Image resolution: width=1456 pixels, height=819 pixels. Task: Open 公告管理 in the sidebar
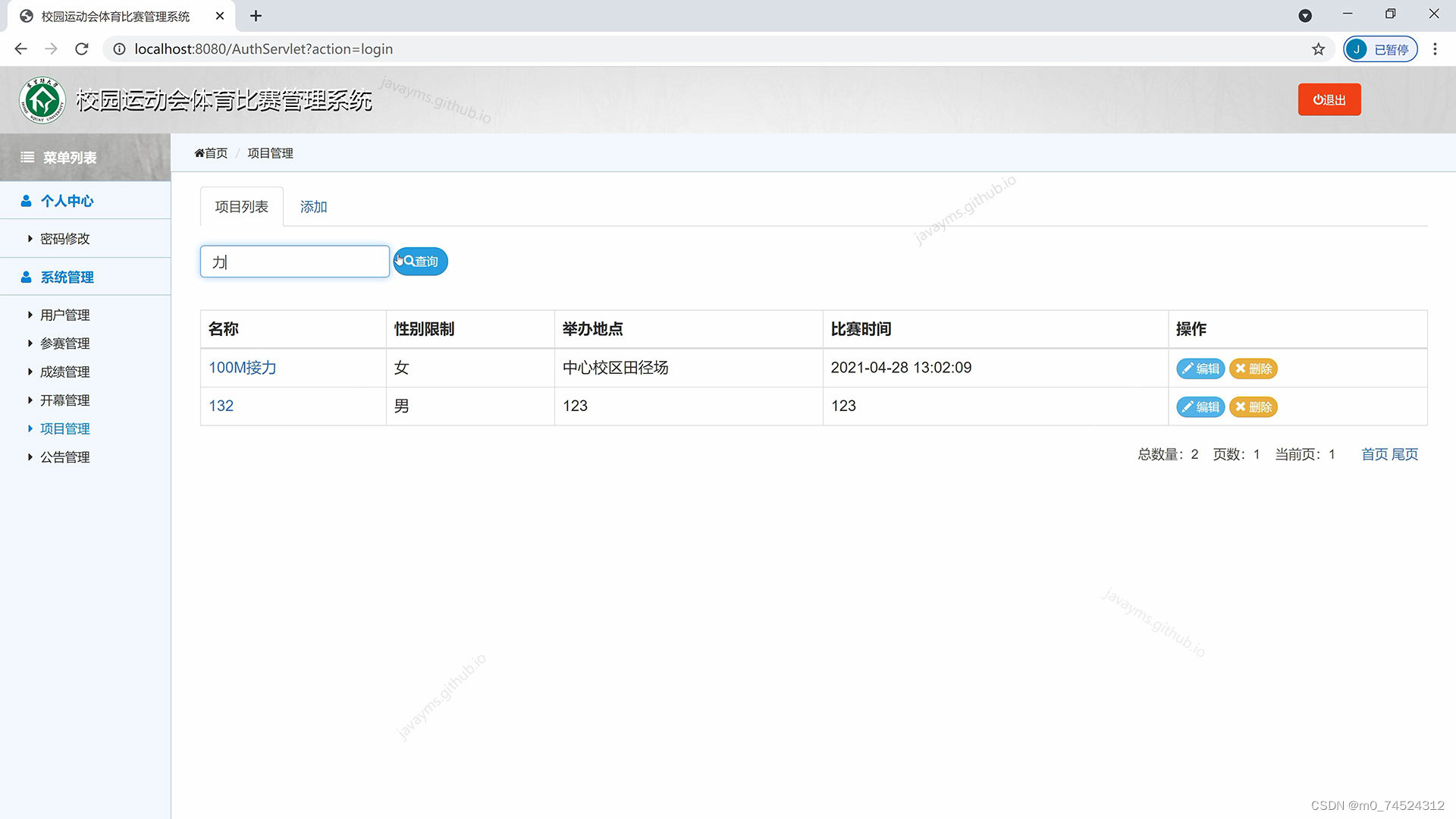pos(64,457)
